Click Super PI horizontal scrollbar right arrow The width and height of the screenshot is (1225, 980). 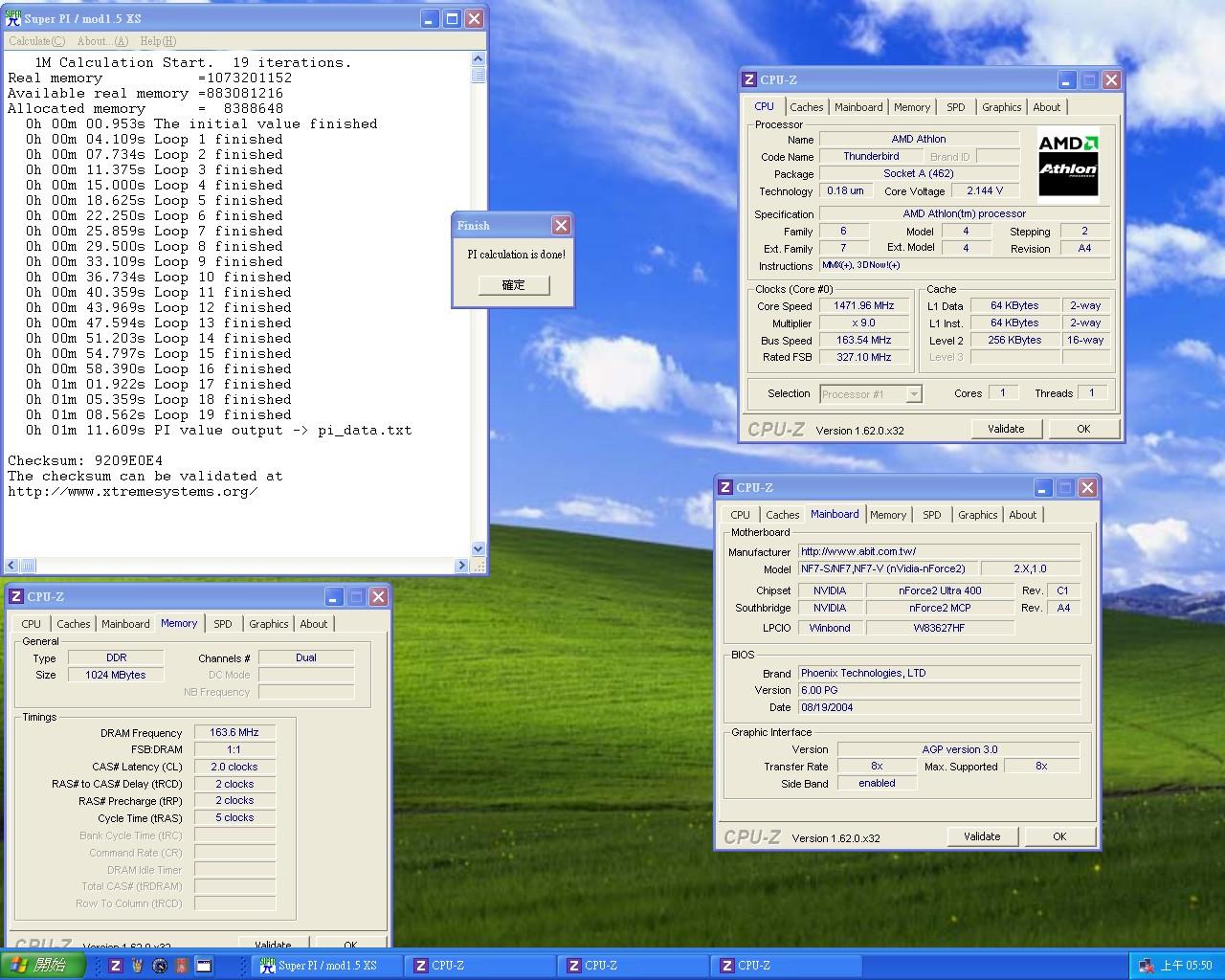coord(463,566)
